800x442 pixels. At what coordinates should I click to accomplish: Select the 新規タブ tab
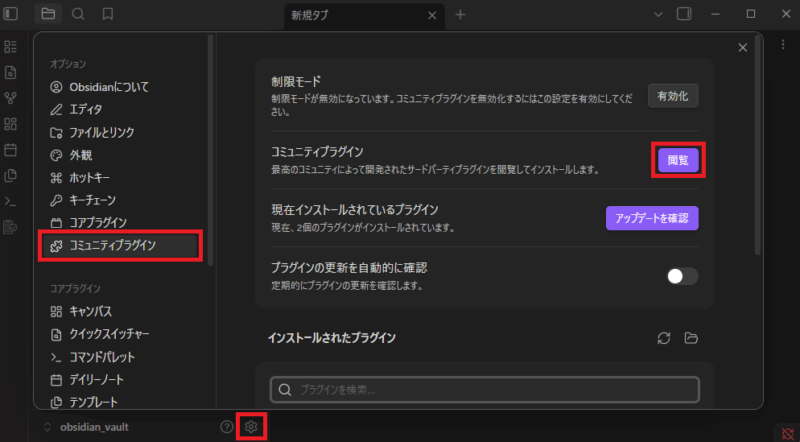(364, 15)
